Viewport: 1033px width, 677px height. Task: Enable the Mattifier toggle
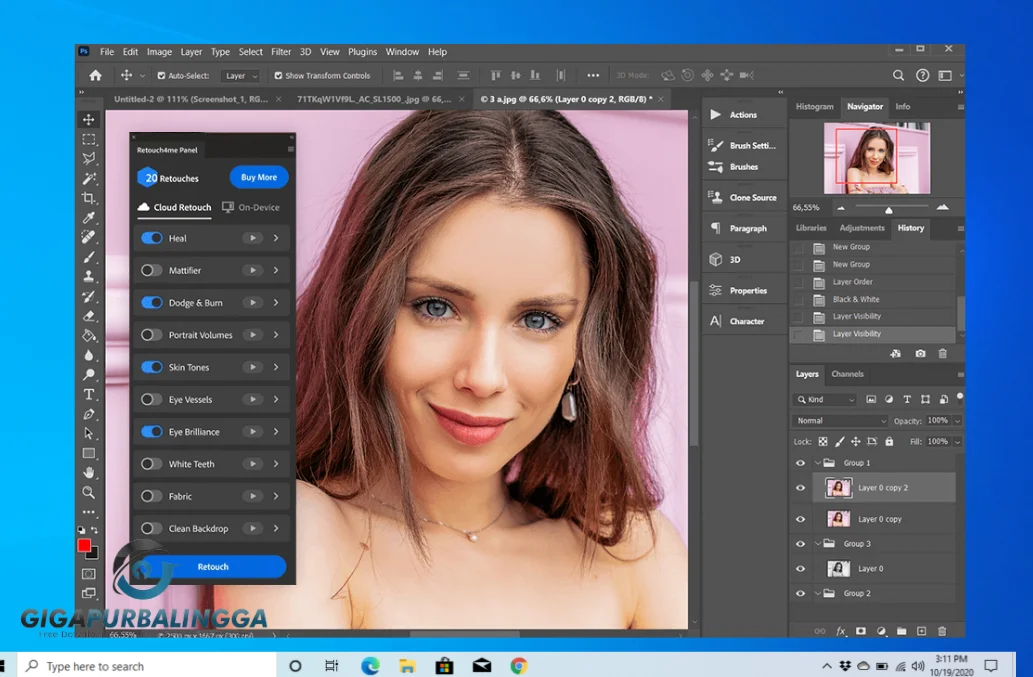(152, 270)
